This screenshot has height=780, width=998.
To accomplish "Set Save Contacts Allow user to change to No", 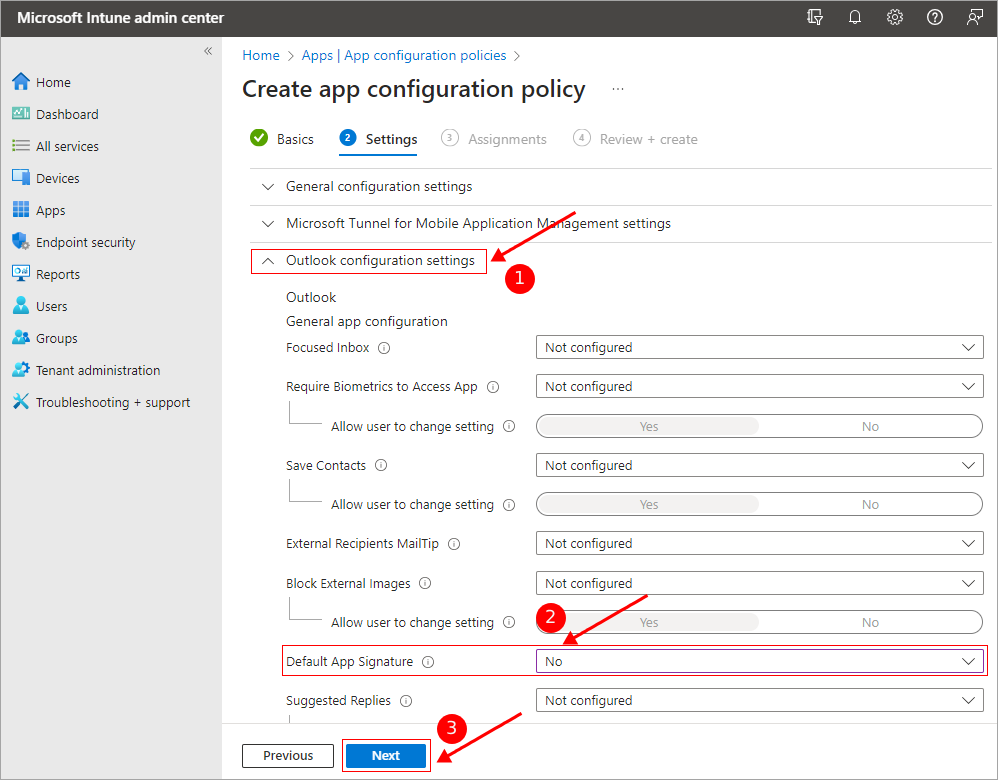I will [x=870, y=504].
